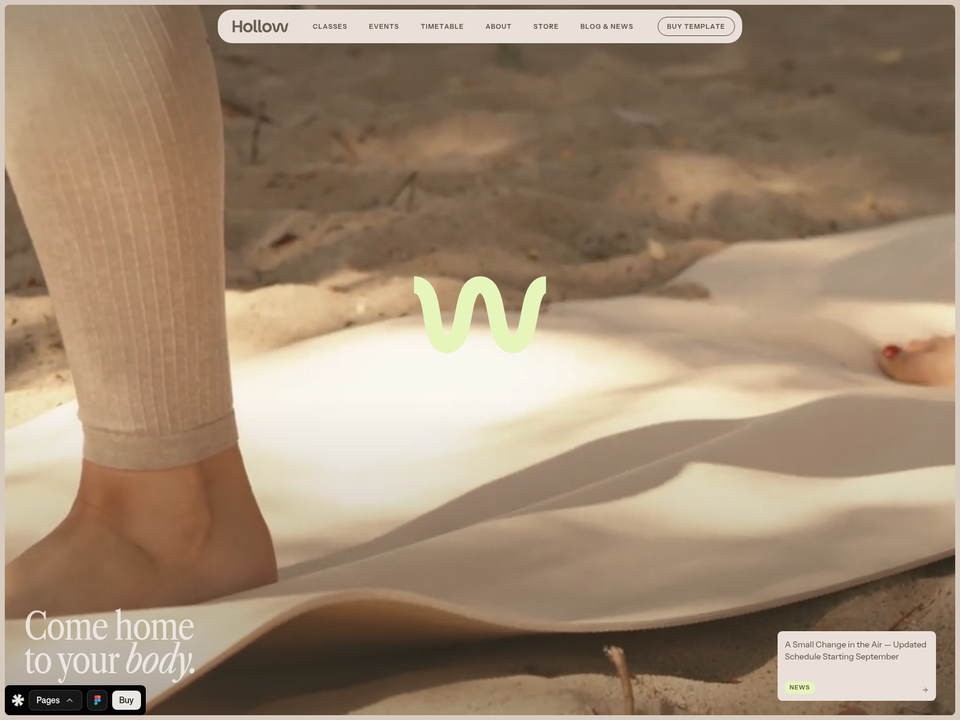Open the Figma icon button

97,700
